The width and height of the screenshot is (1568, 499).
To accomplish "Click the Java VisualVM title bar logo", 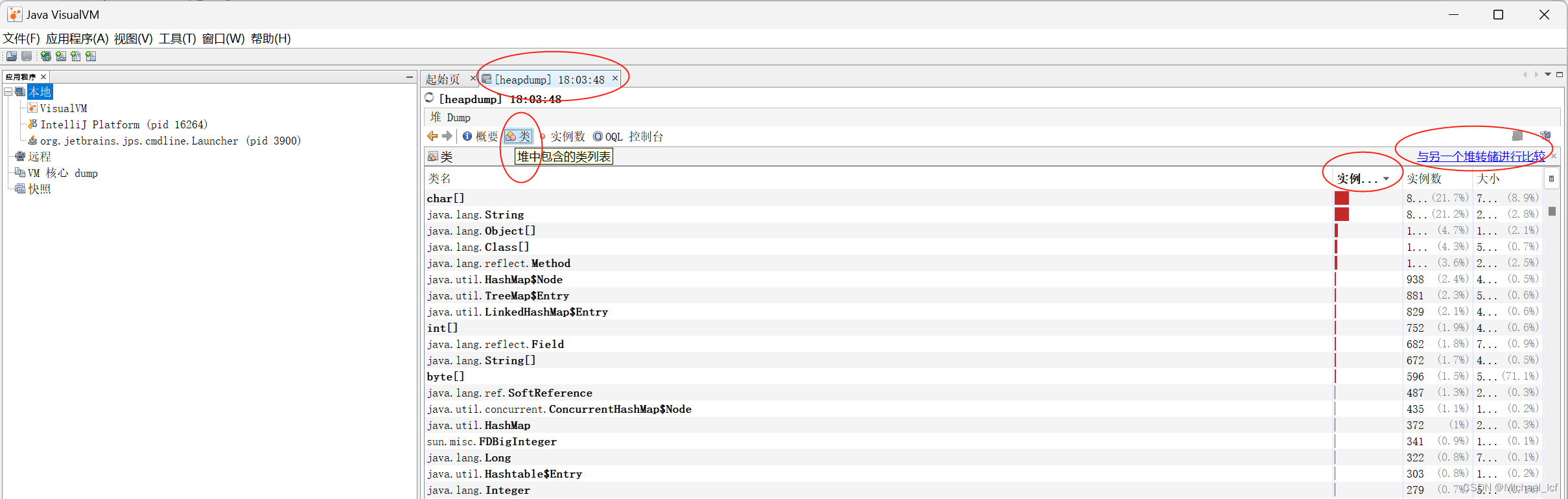I will [x=14, y=14].
